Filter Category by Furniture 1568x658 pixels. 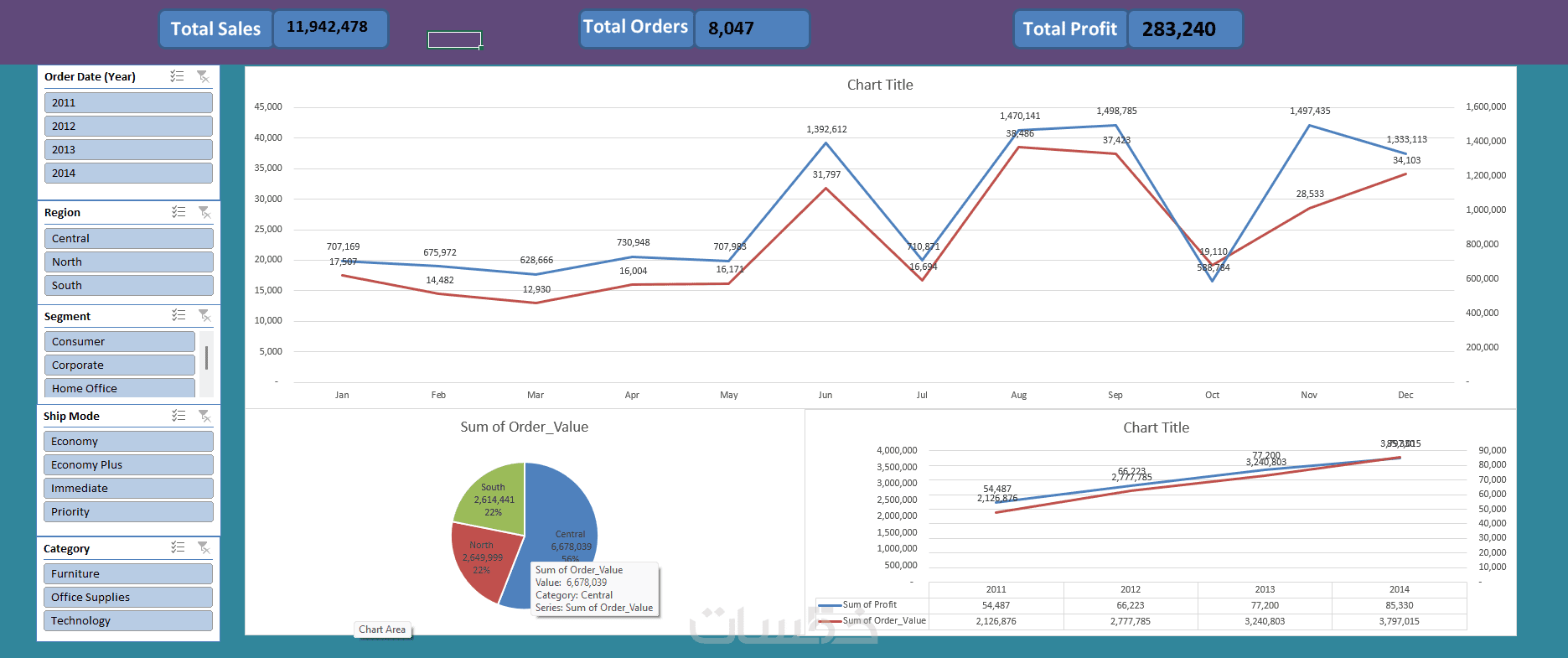(x=128, y=573)
